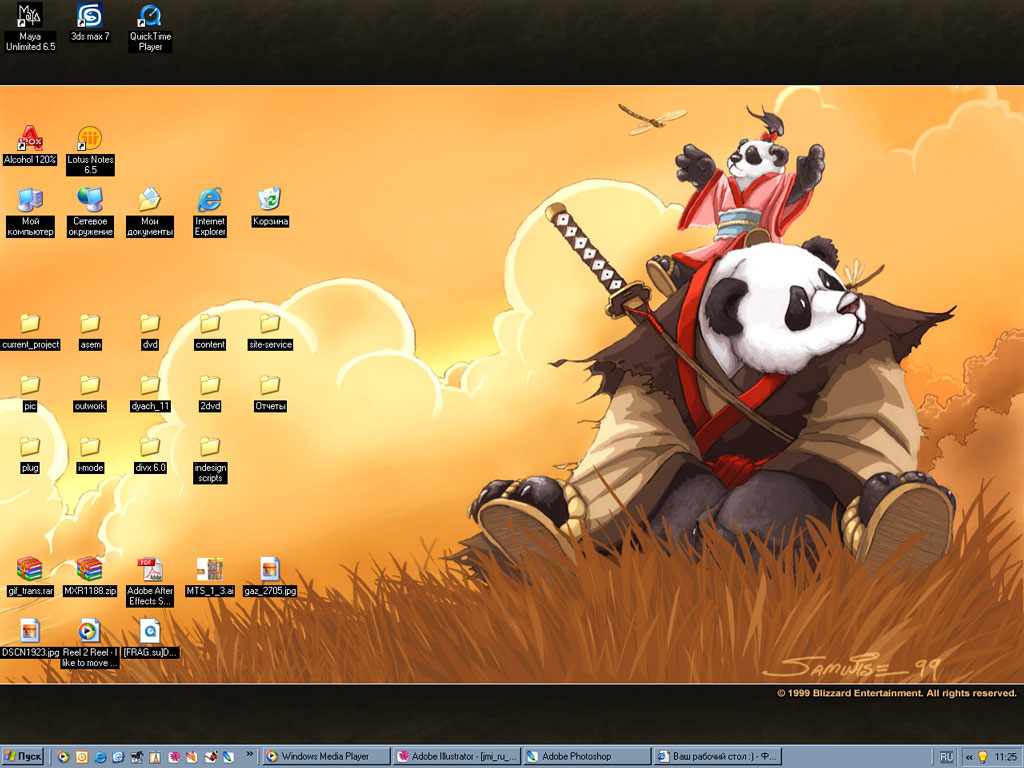Select the asem folder
The height and width of the screenshot is (768, 1024).
click(90, 332)
